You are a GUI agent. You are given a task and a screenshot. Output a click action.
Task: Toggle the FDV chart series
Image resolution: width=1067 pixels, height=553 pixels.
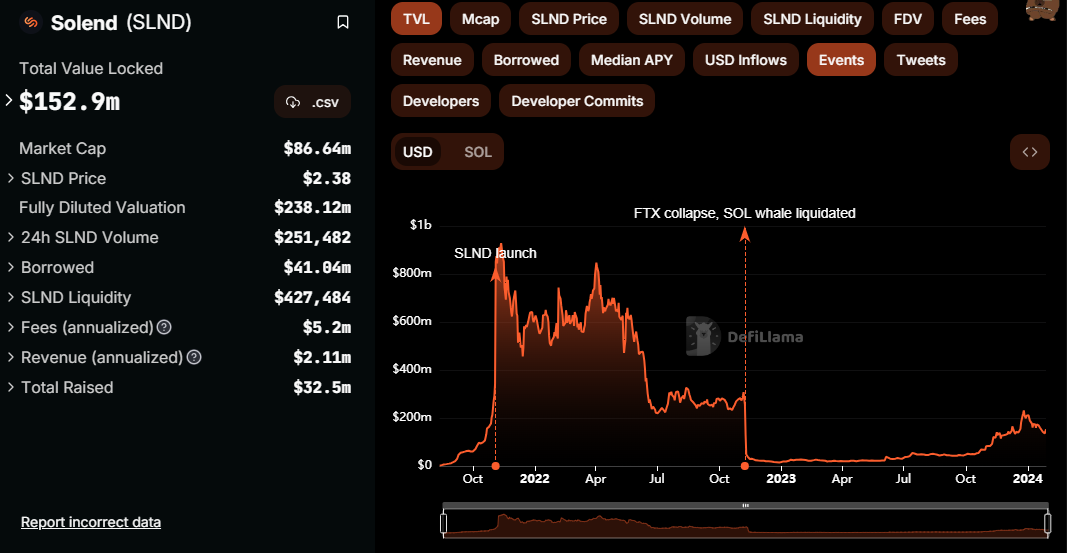(x=908, y=19)
